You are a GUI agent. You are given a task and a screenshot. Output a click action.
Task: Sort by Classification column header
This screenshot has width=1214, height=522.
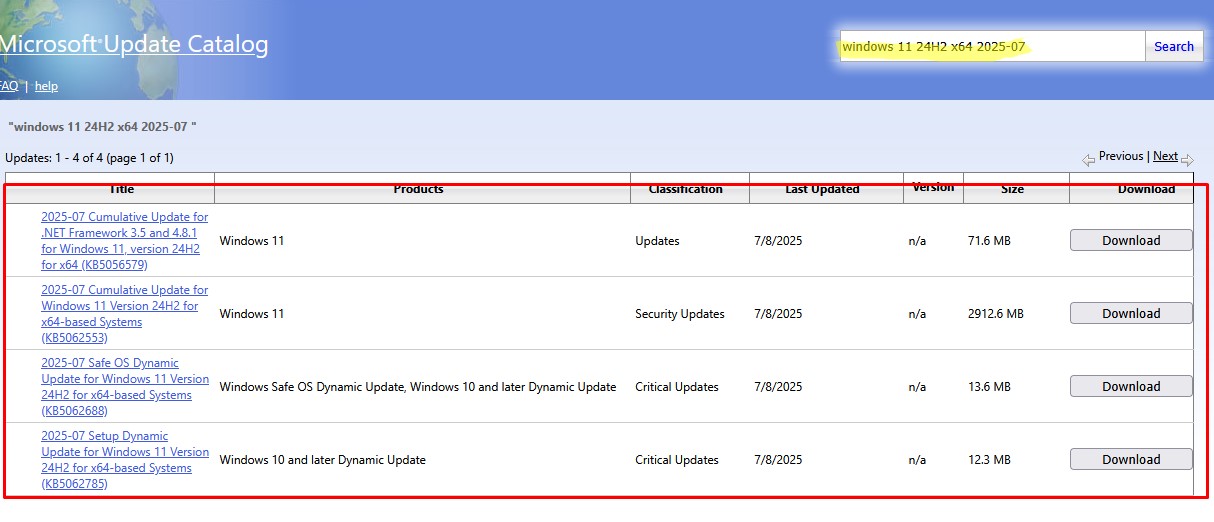point(685,189)
